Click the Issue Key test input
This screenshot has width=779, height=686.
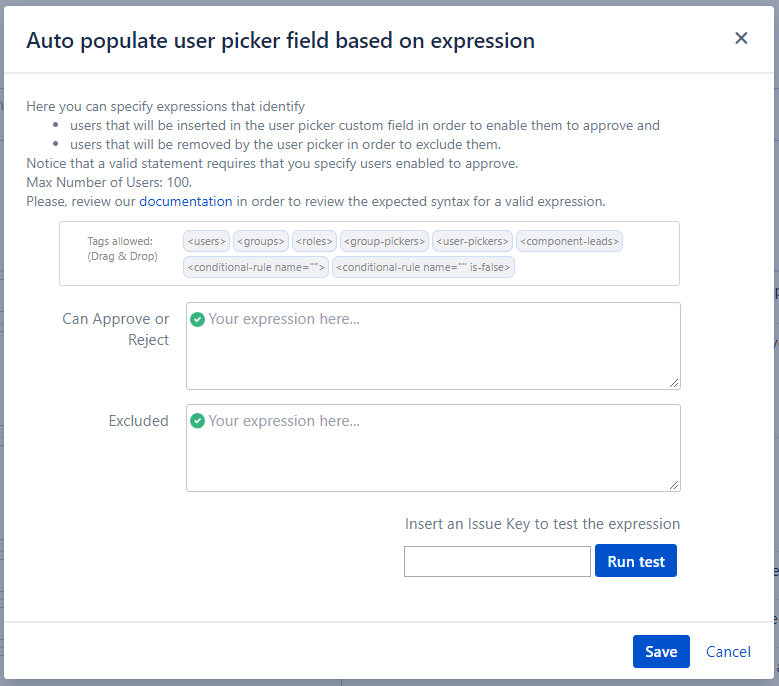[497, 562]
